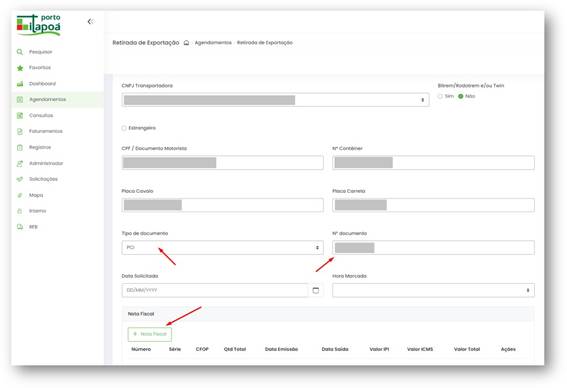Click the Administrador sidebar icon
567x388 pixels.
(20, 164)
